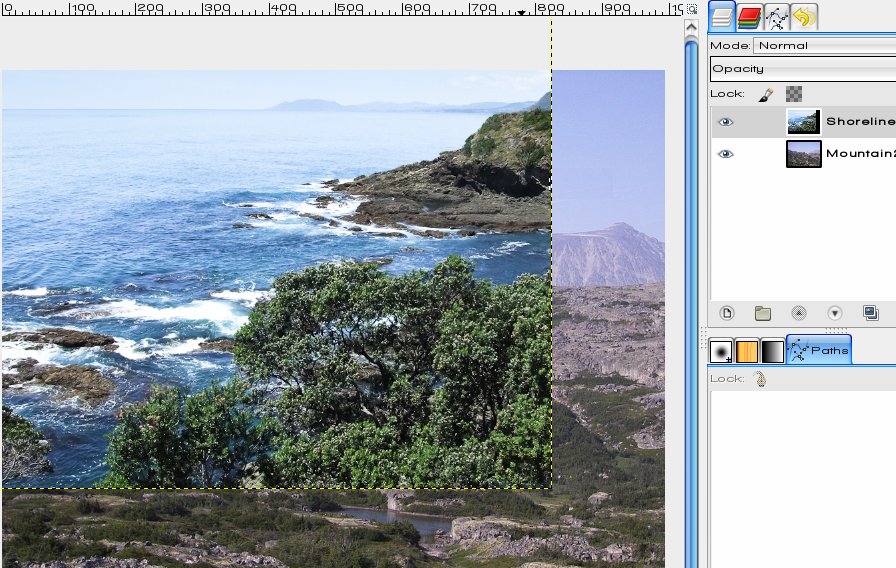Screen dimensions: 896x568
Task: Toggle the lock alpha channel checkerboard icon
Action: pyautogui.click(x=794, y=94)
